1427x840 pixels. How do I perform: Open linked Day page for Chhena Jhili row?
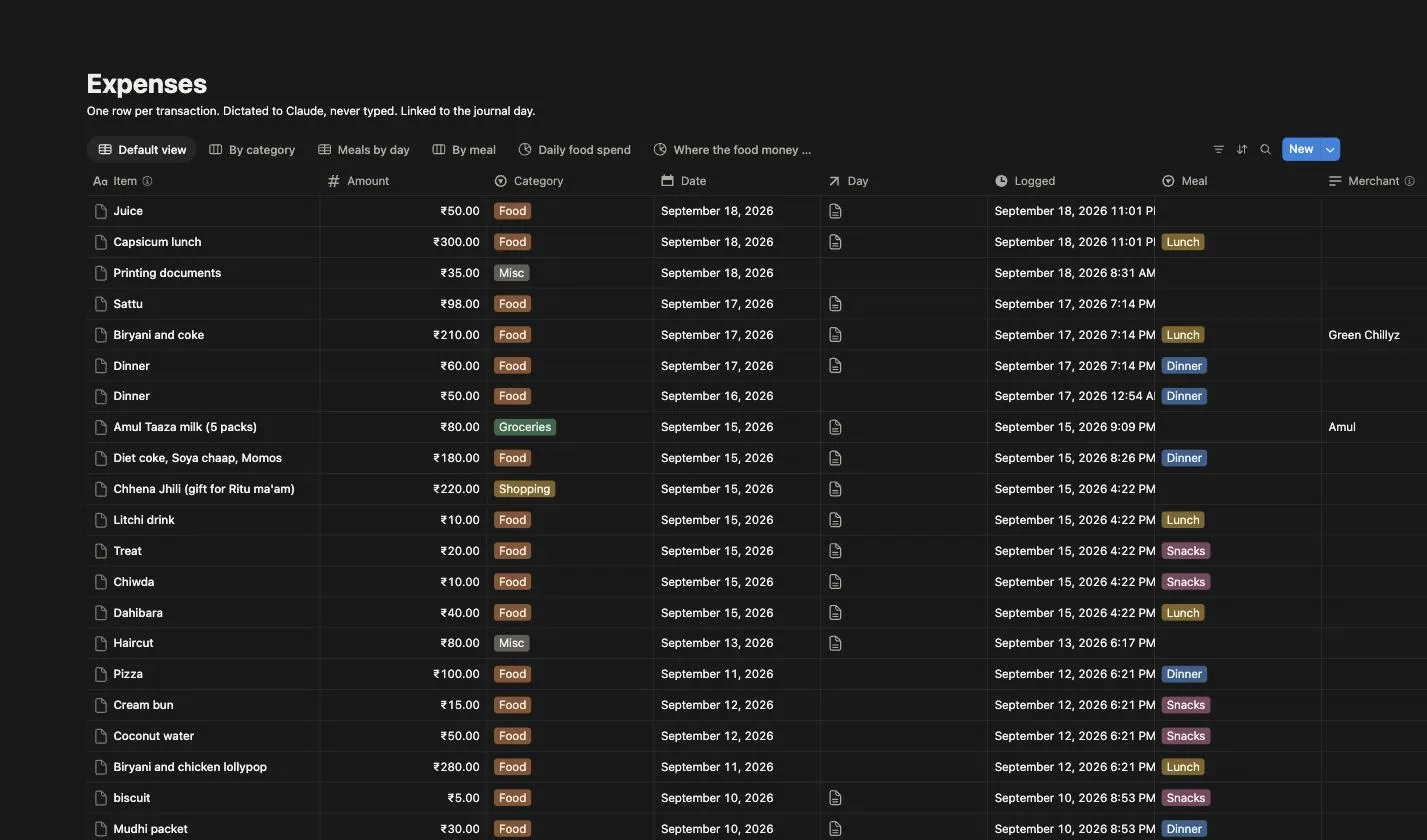coord(835,489)
